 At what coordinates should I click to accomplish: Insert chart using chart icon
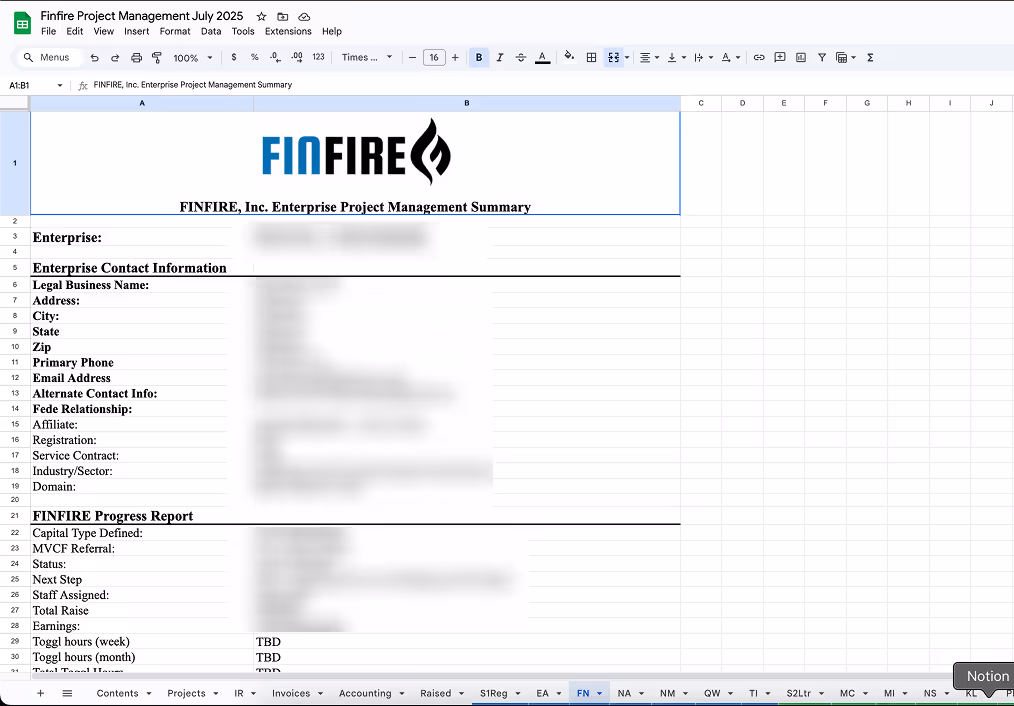click(x=801, y=58)
